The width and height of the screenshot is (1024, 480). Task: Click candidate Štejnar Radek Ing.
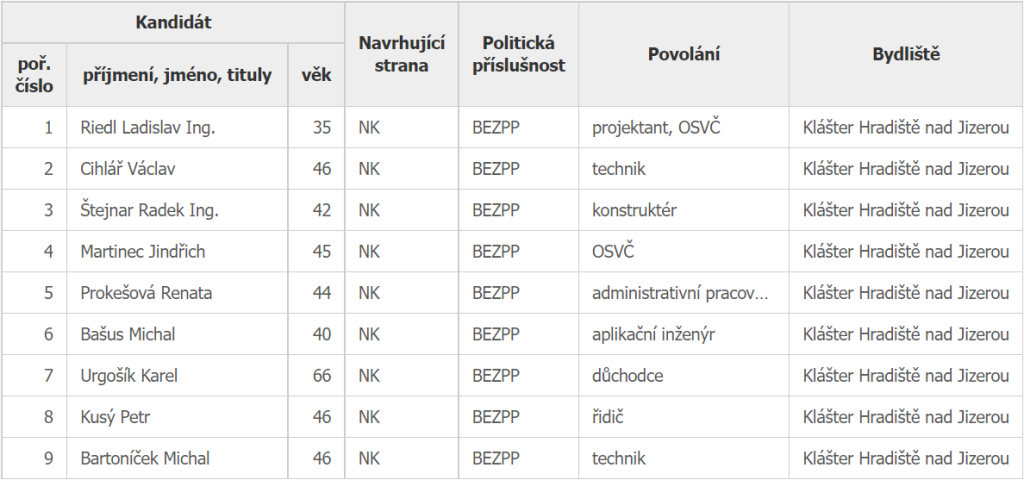coord(149,210)
